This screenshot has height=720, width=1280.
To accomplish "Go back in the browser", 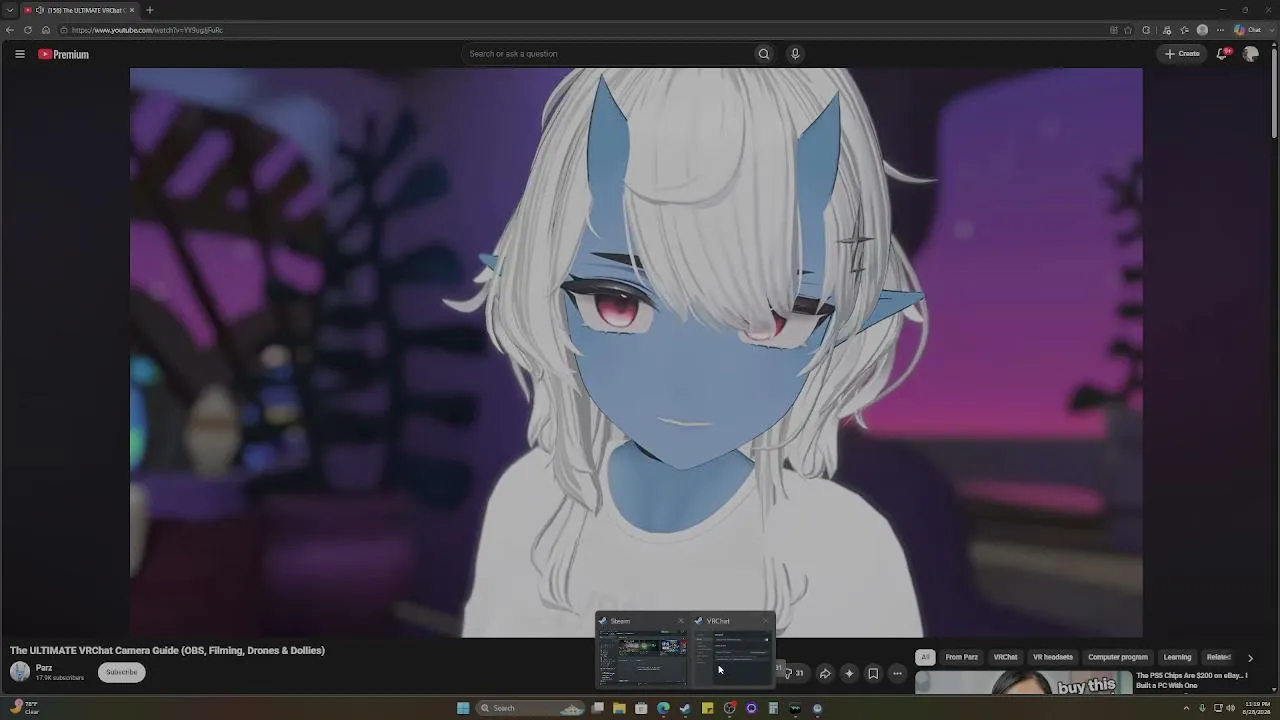I will tap(10, 30).
